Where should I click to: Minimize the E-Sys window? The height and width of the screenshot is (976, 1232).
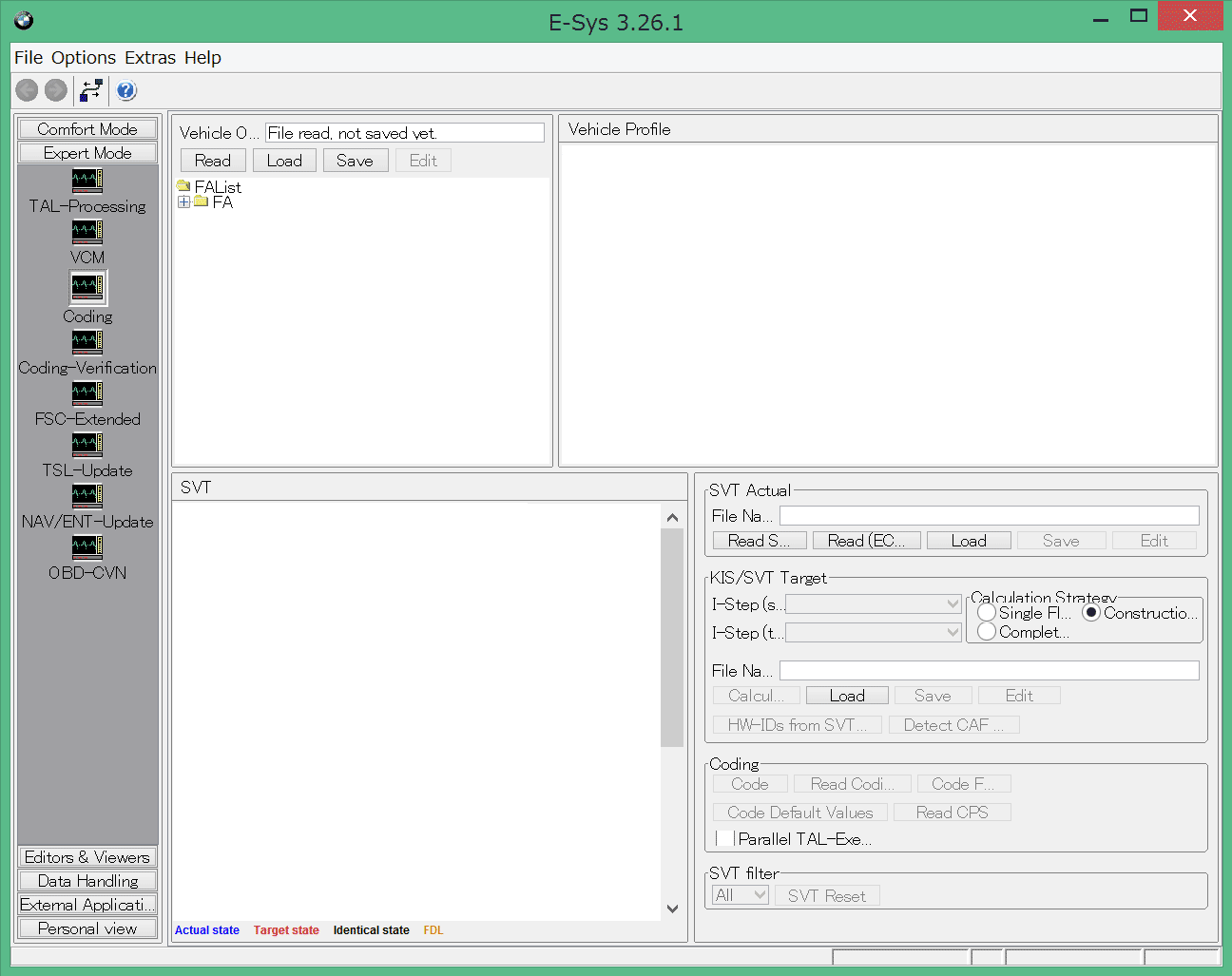pos(1101,17)
